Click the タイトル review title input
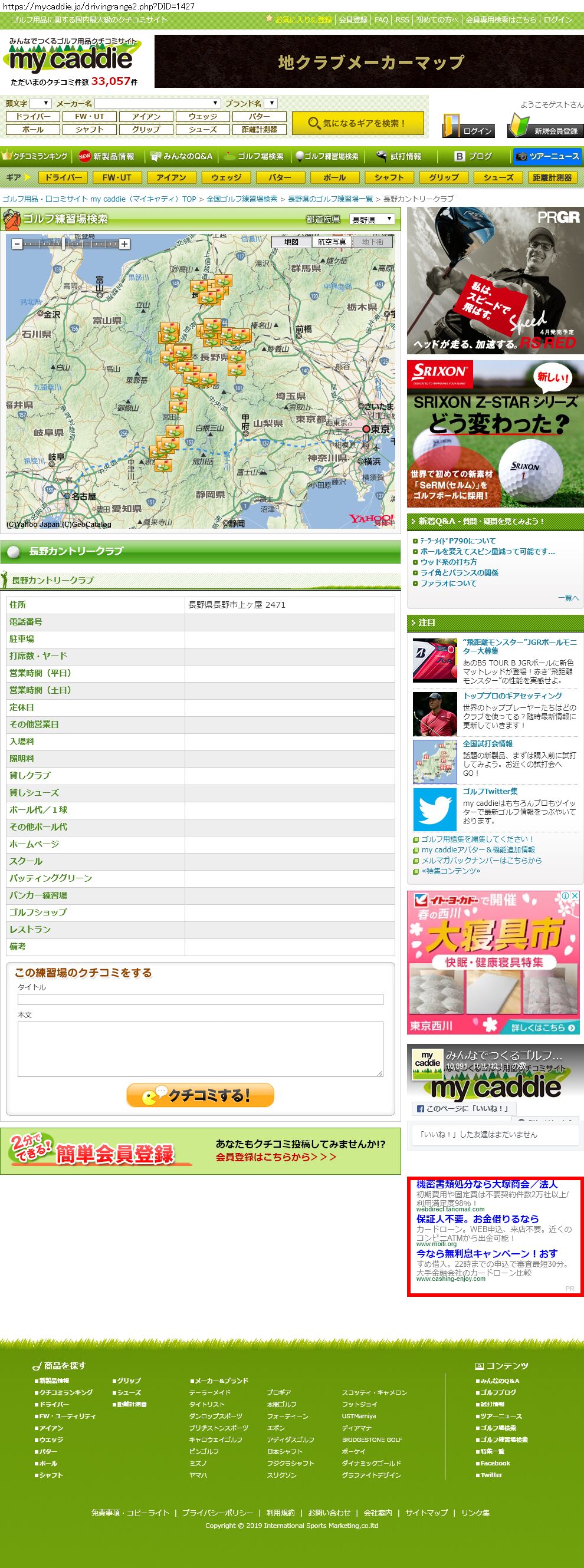Screen dimensions: 584x1568 [201, 999]
